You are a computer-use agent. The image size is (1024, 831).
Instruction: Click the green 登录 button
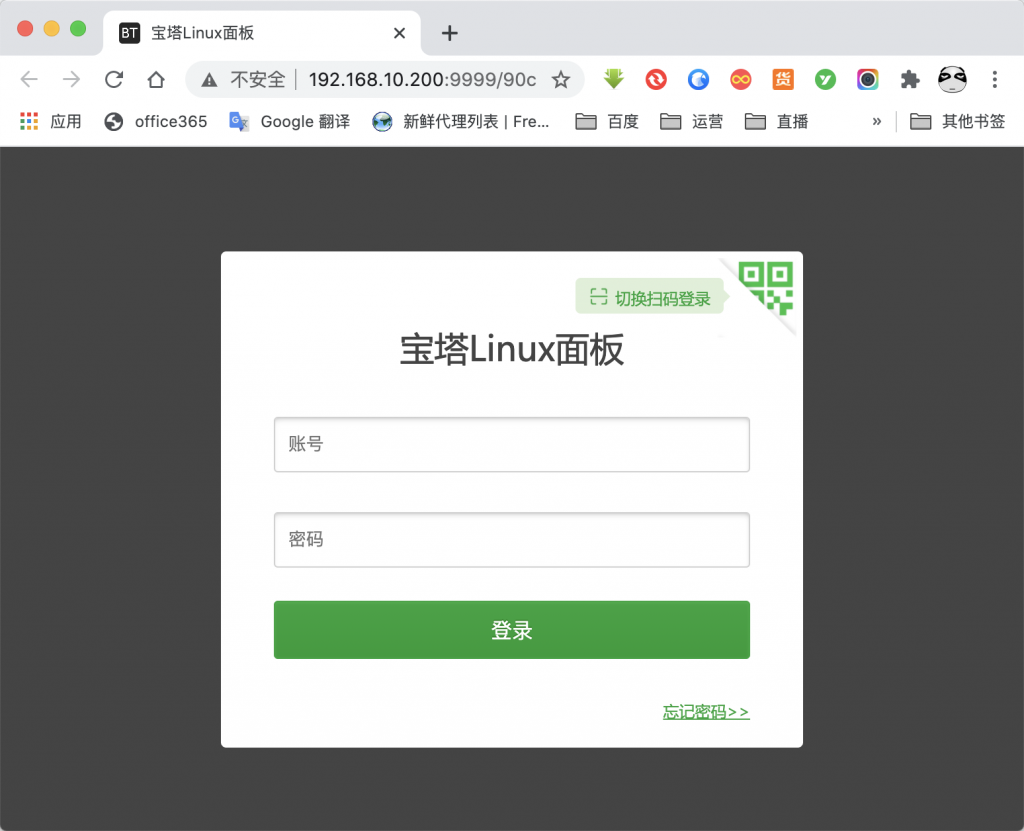click(x=512, y=630)
